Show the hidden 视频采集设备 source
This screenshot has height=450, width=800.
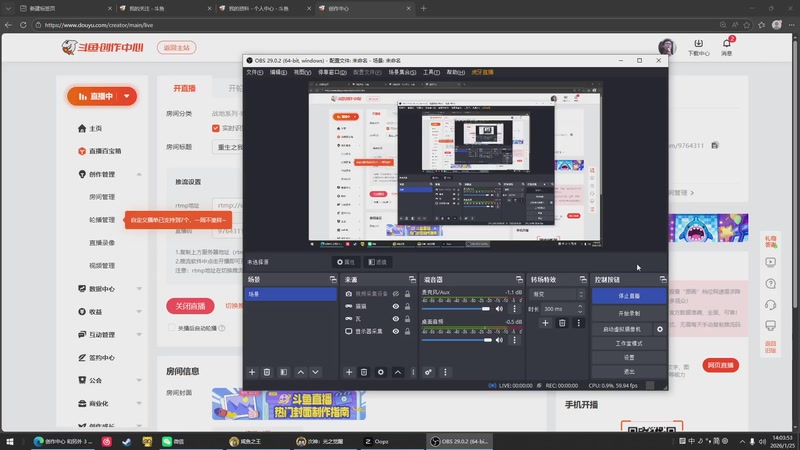pos(395,294)
